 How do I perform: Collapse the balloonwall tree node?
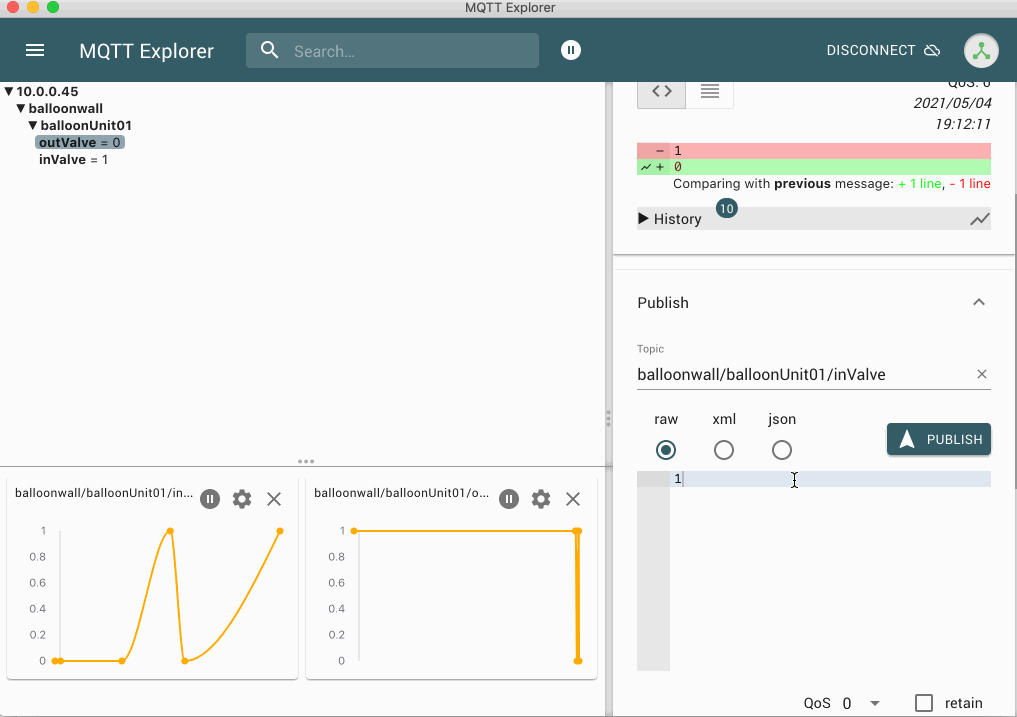click(21, 108)
